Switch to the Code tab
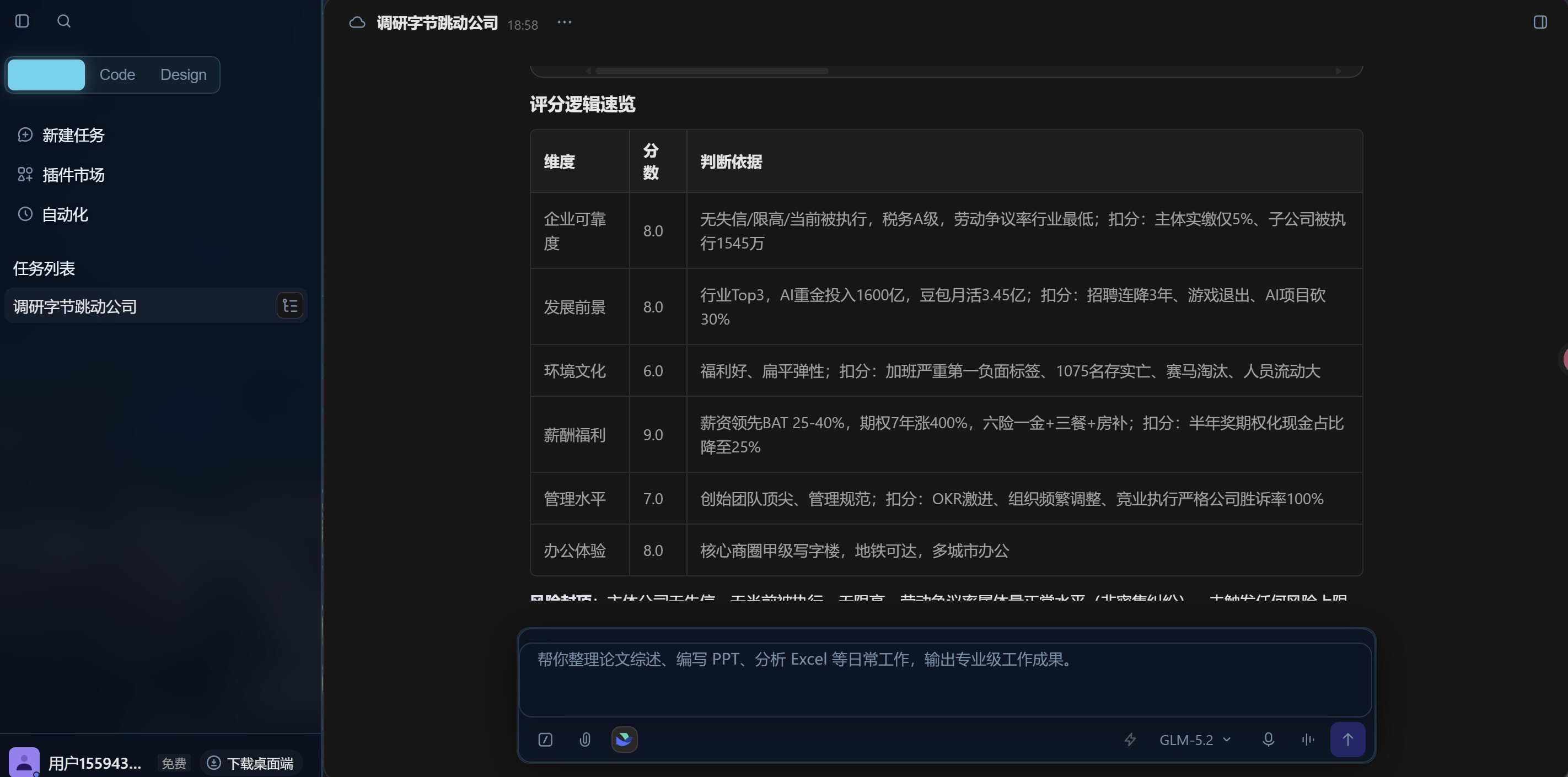 tap(117, 75)
